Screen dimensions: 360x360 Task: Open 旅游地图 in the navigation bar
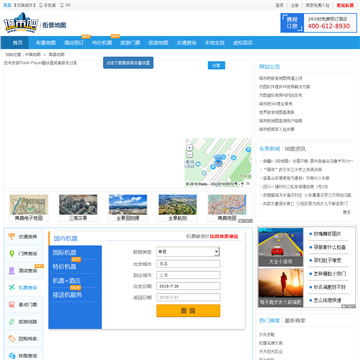[x=158, y=43]
